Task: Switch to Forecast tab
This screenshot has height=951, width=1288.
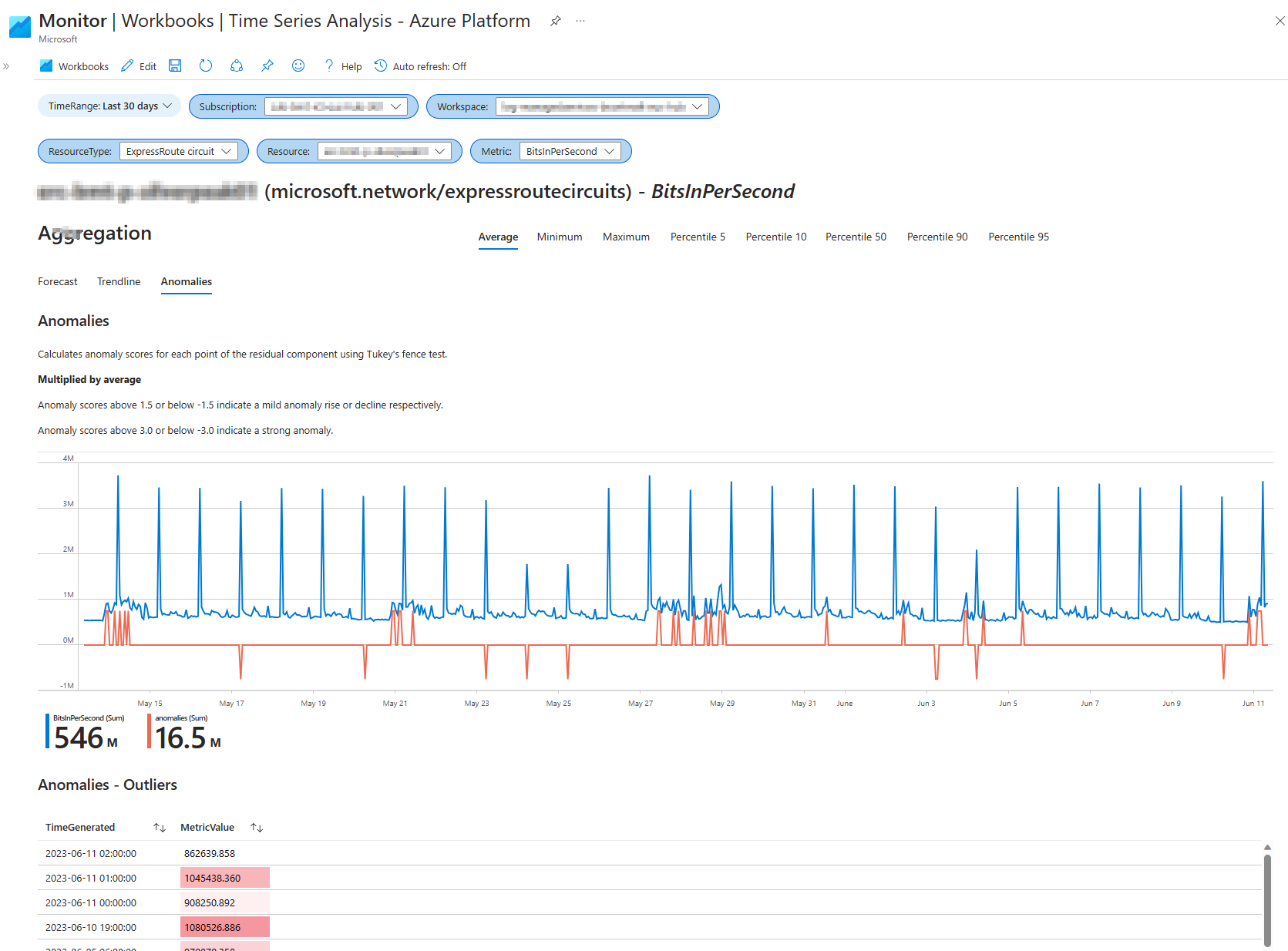Action: 58,281
